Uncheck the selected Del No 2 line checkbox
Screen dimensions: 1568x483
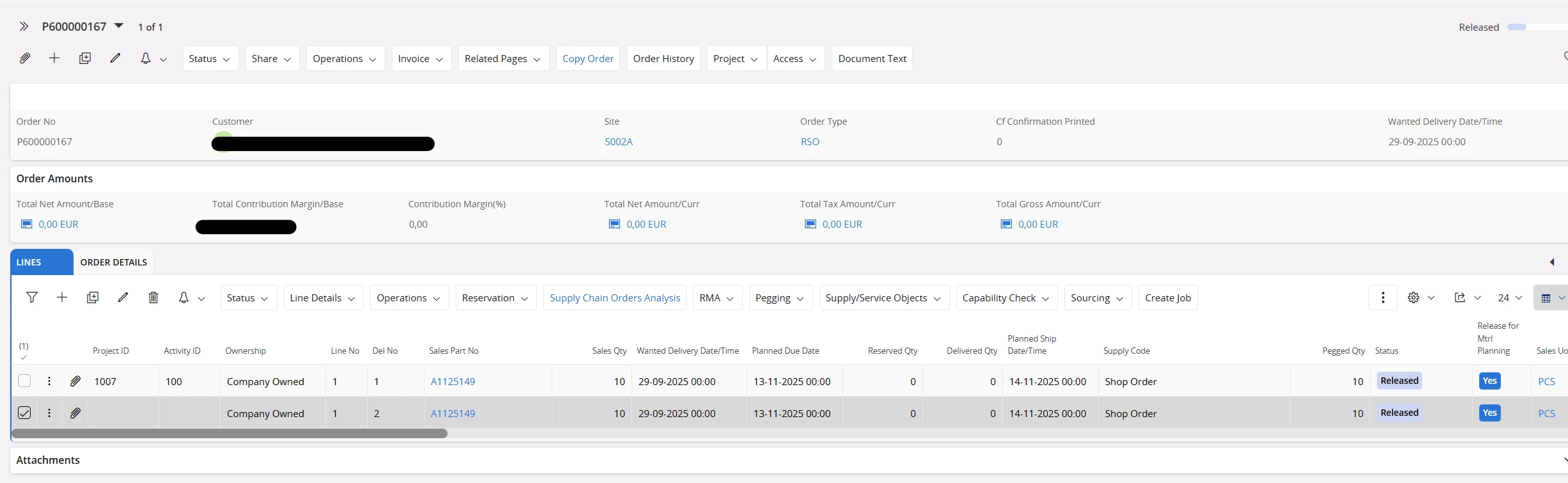(24, 413)
